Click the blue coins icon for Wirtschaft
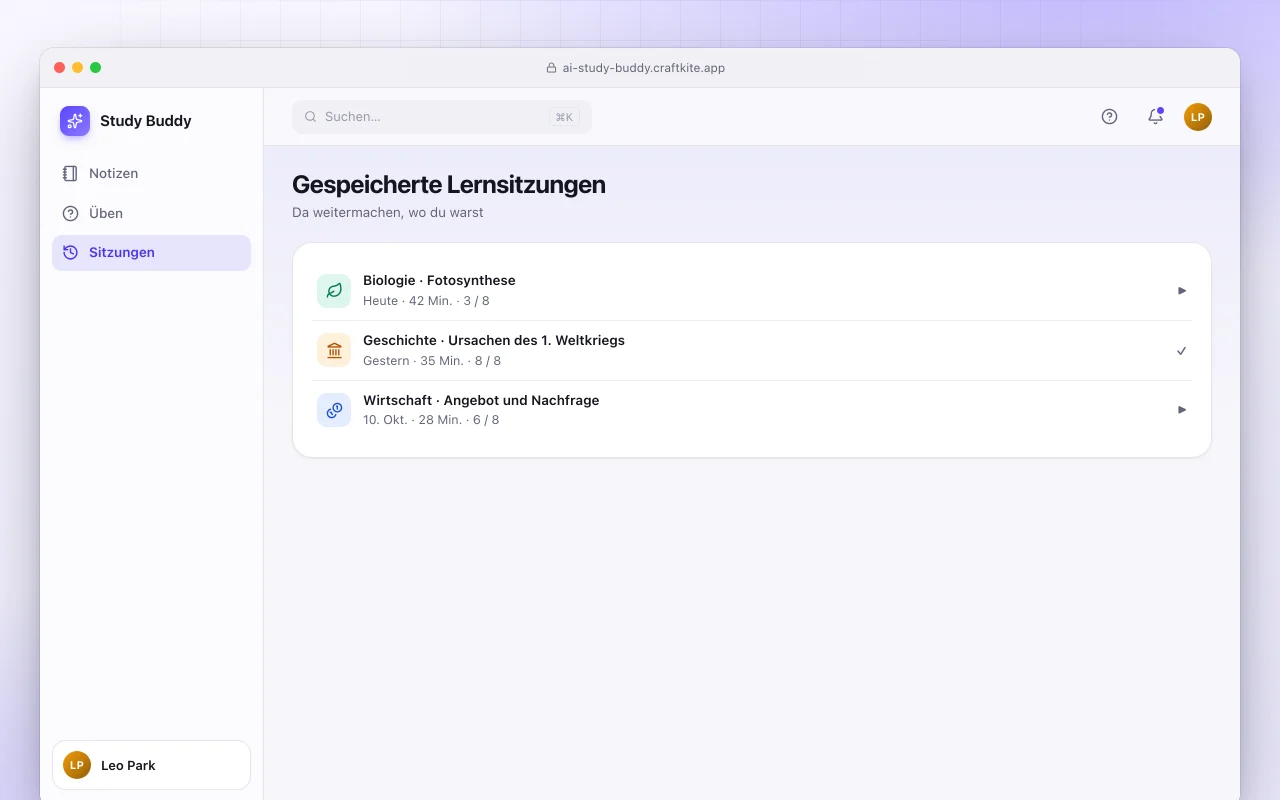This screenshot has width=1280, height=800. [334, 410]
